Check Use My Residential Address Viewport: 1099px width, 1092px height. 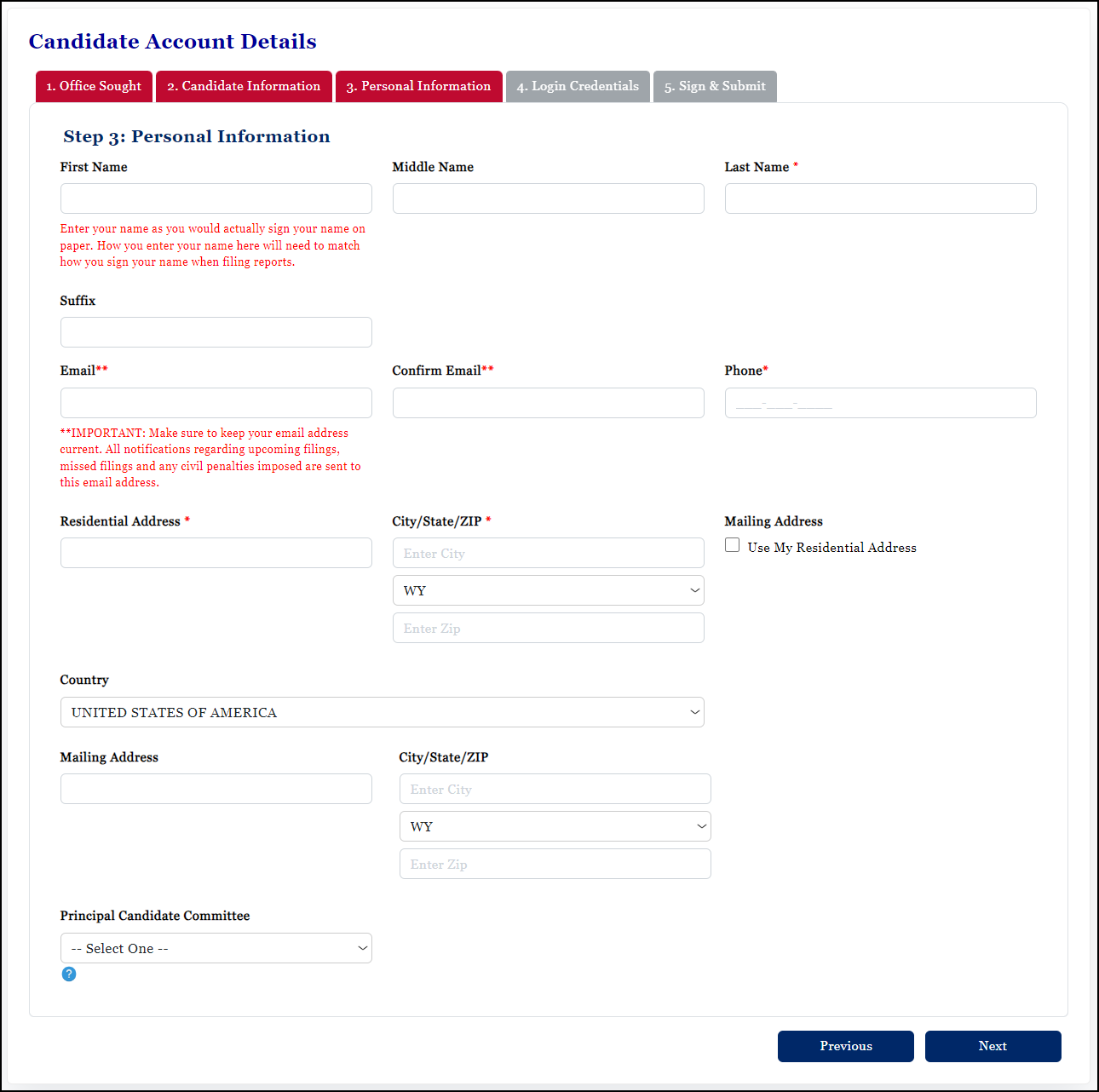(732, 544)
